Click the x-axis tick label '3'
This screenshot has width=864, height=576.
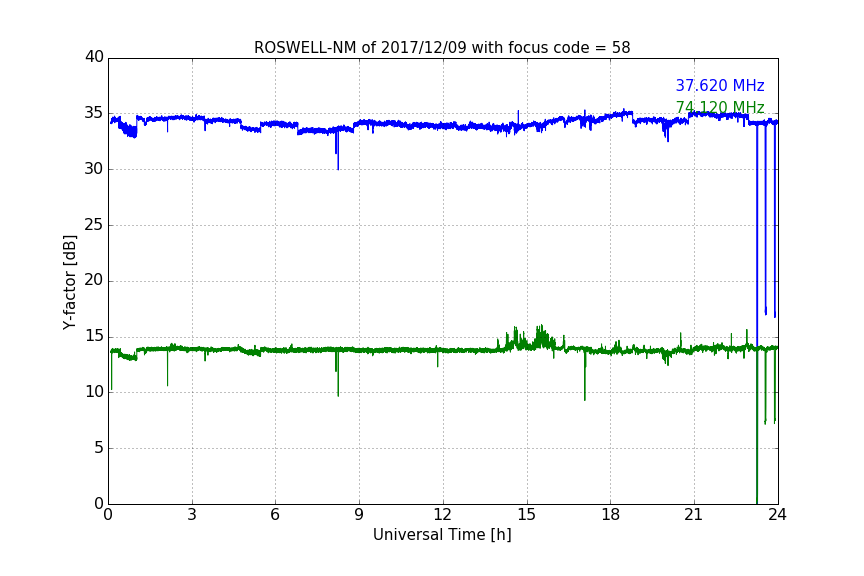[192, 515]
